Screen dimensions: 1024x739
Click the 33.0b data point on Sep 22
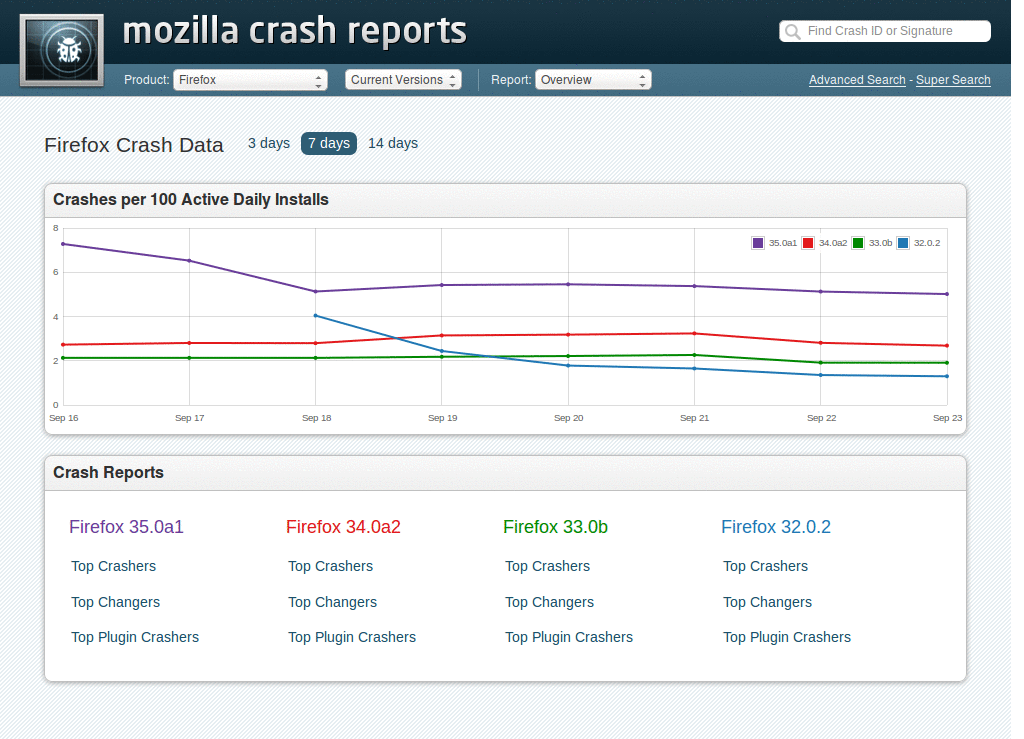tap(821, 363)
